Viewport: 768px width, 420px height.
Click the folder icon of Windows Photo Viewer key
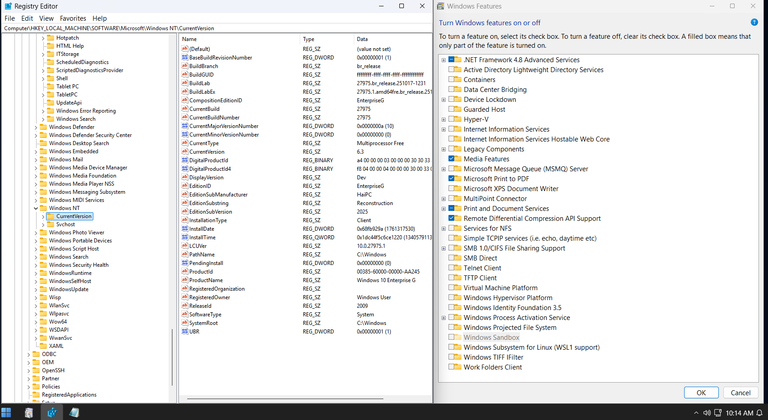[43, 233]
